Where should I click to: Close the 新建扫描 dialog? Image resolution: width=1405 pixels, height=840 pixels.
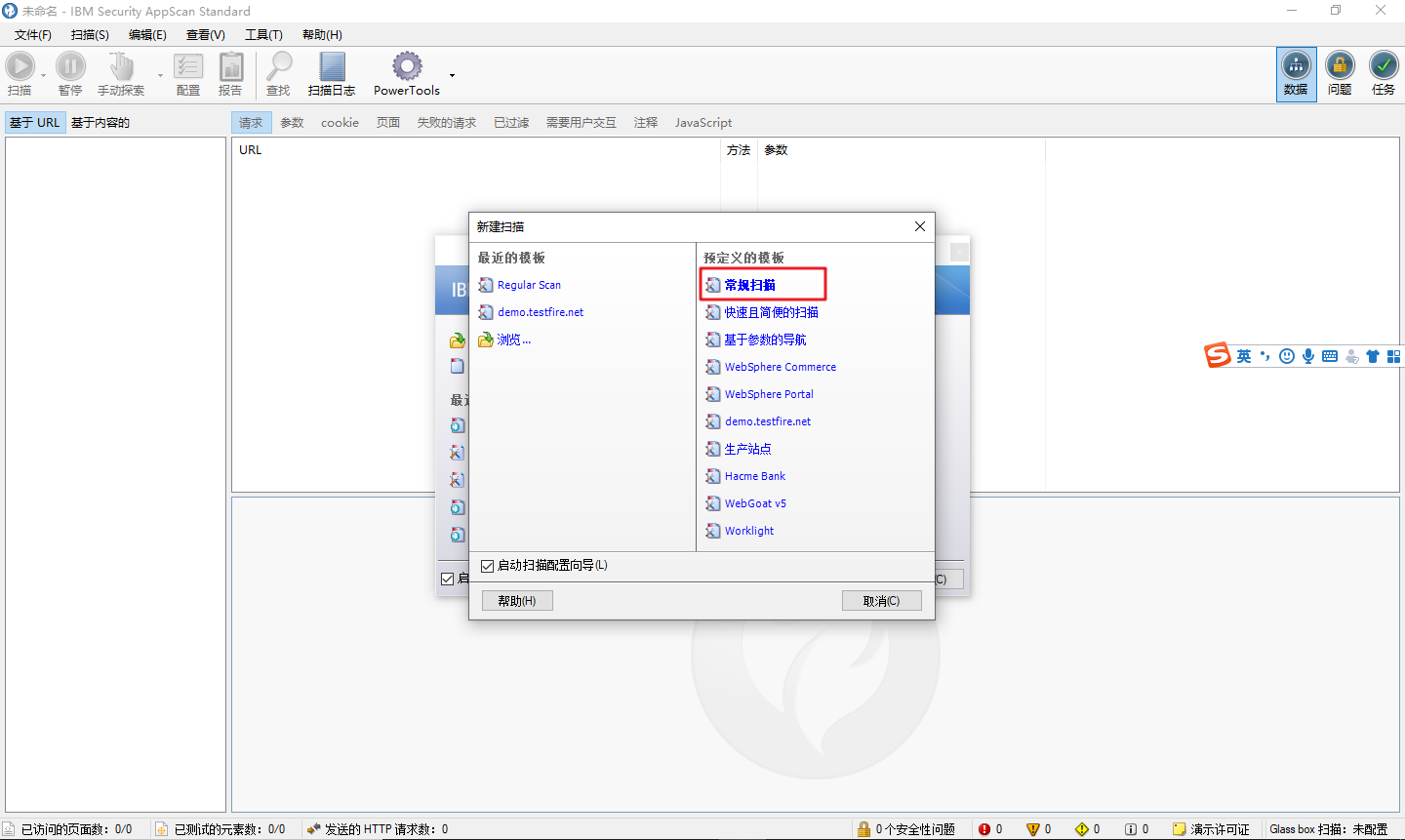click(920, 226)
